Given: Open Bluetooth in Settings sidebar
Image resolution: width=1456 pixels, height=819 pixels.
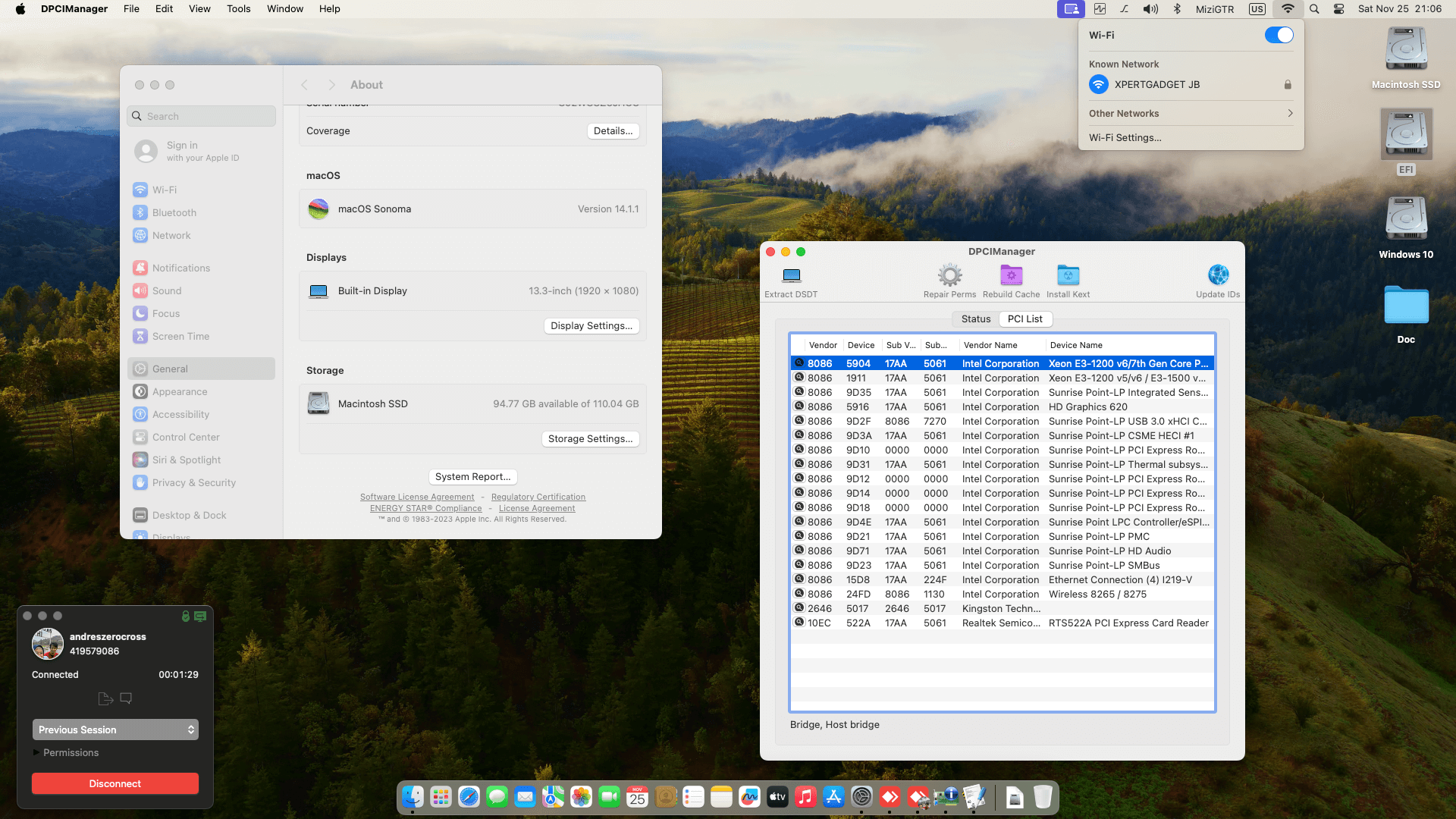Looking at the screenshot, I should click(202, 213).
